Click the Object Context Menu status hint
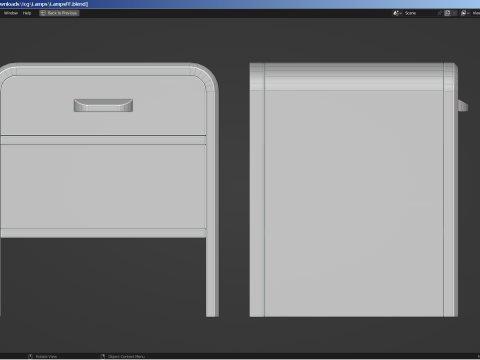The height and width of the screenshot is (360, 480). tap(123, 356)
